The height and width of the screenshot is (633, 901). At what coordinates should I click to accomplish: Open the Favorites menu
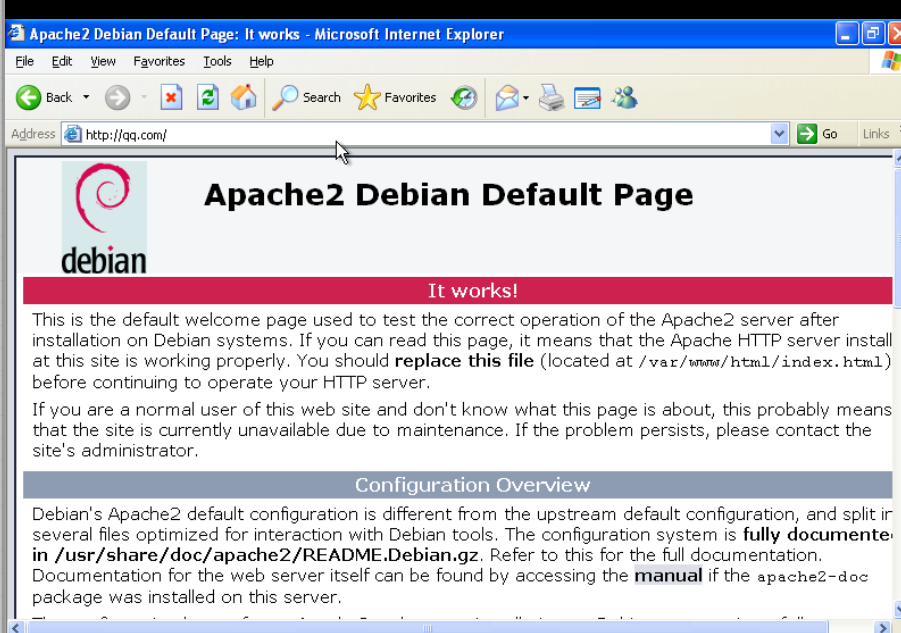(159, 61)
